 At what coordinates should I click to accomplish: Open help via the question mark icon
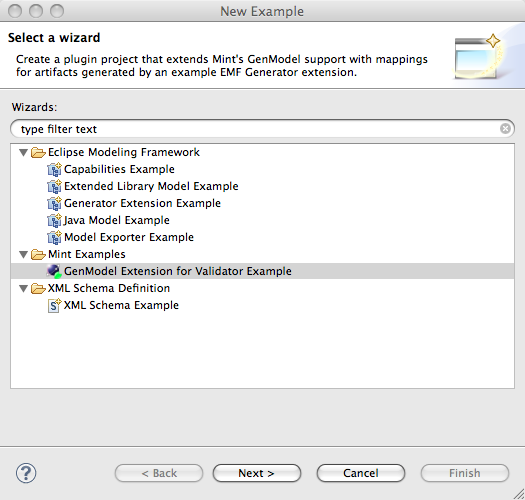click(x=26, y=473)
